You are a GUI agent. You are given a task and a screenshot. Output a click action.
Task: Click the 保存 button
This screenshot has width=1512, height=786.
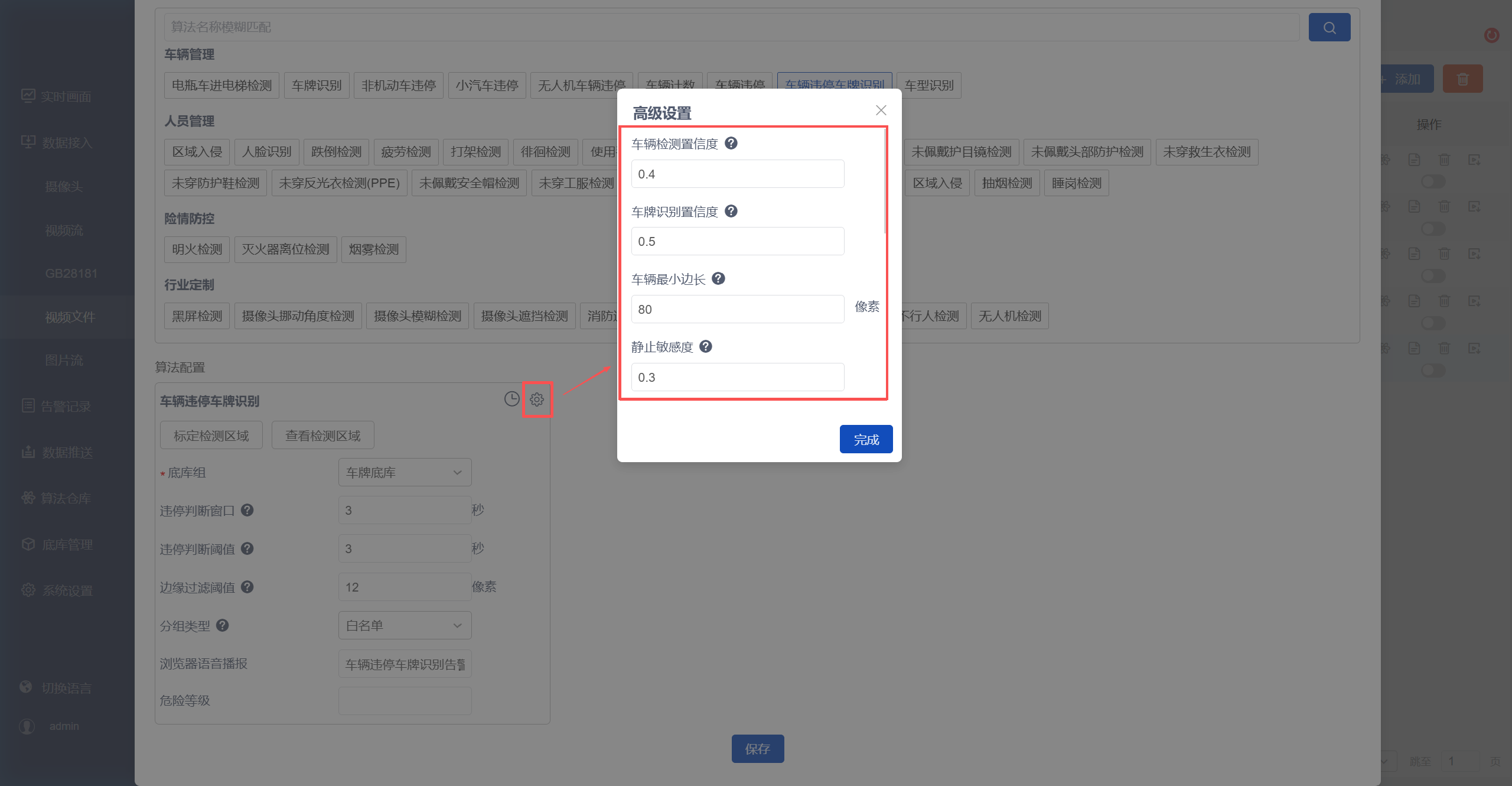coord(757,749)
